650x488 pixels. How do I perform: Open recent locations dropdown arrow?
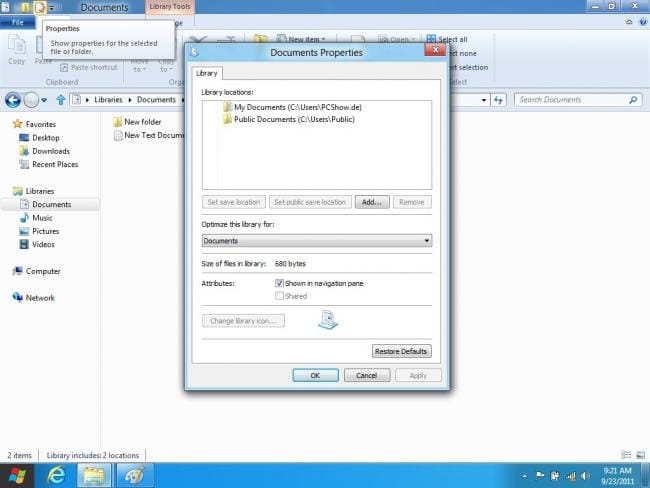44,100
